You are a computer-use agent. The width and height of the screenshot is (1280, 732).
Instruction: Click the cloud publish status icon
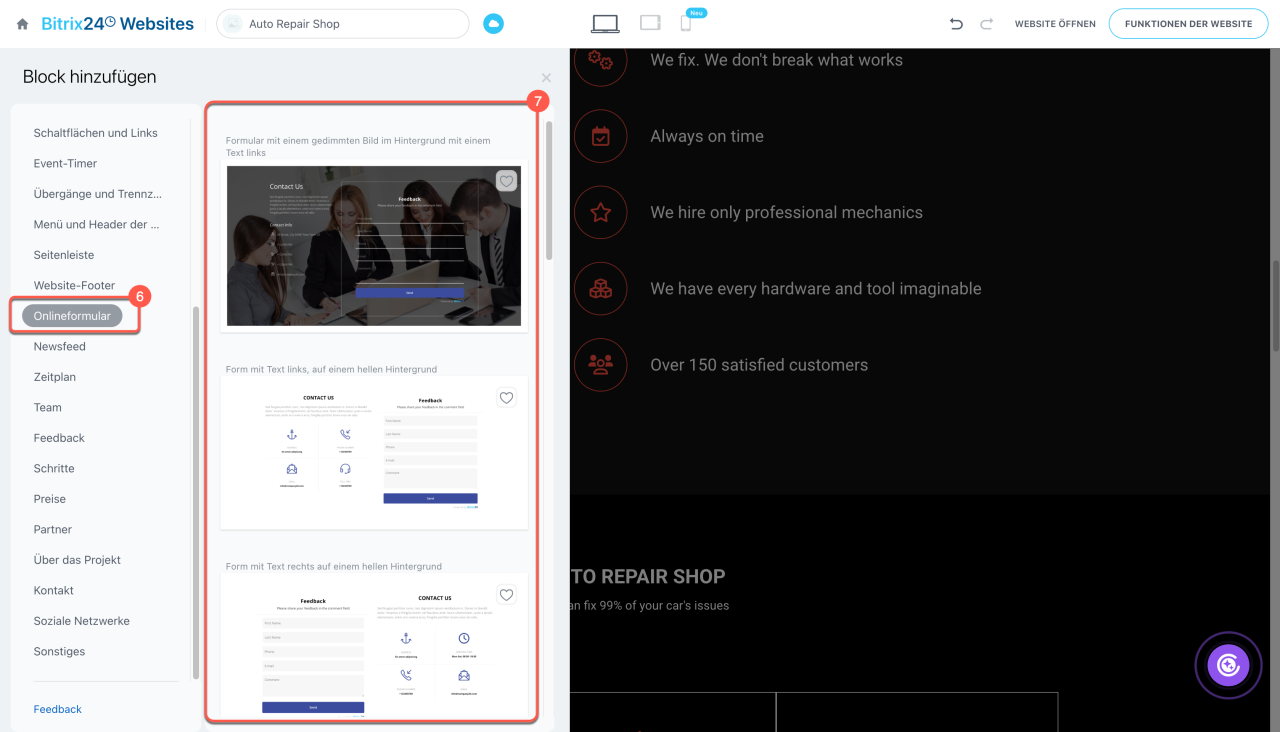pos(493,24)
